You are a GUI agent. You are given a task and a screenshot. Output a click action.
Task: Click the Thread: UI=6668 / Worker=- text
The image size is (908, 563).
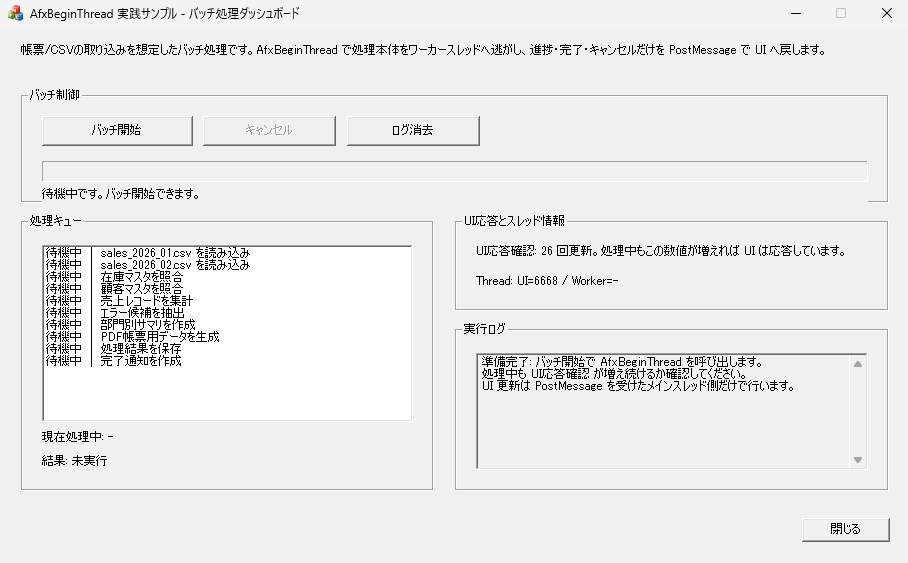[547, 281]
